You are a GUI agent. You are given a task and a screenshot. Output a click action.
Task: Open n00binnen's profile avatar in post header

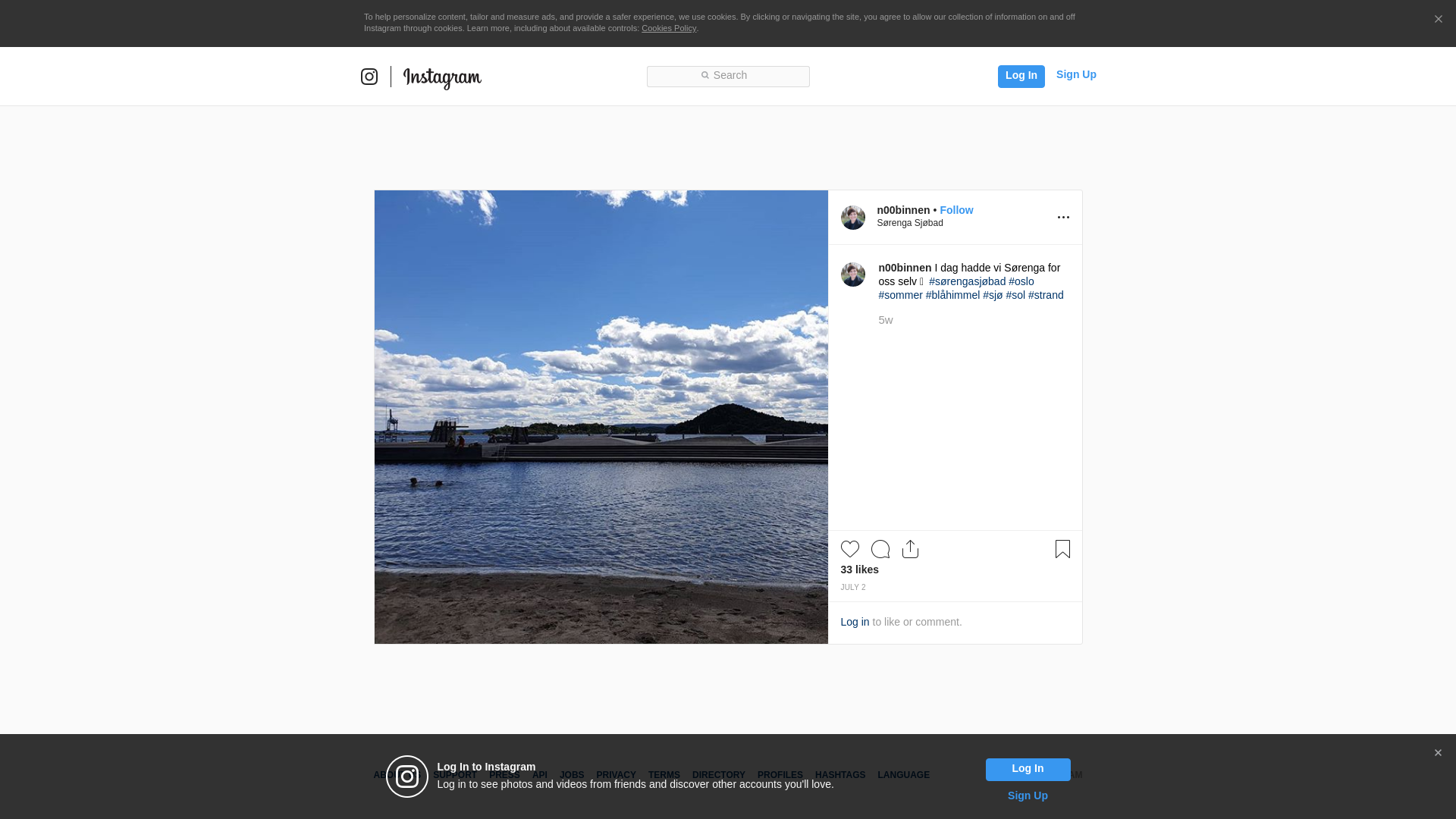coord(852,218)
